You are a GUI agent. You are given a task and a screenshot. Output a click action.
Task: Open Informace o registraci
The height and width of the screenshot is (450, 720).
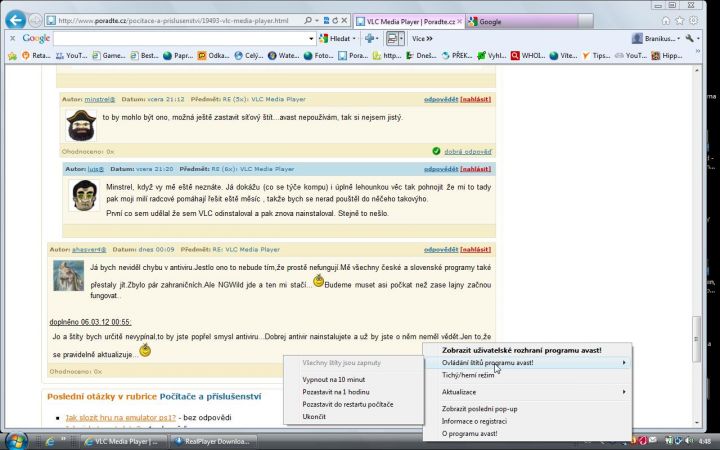[x=474, y=421]
